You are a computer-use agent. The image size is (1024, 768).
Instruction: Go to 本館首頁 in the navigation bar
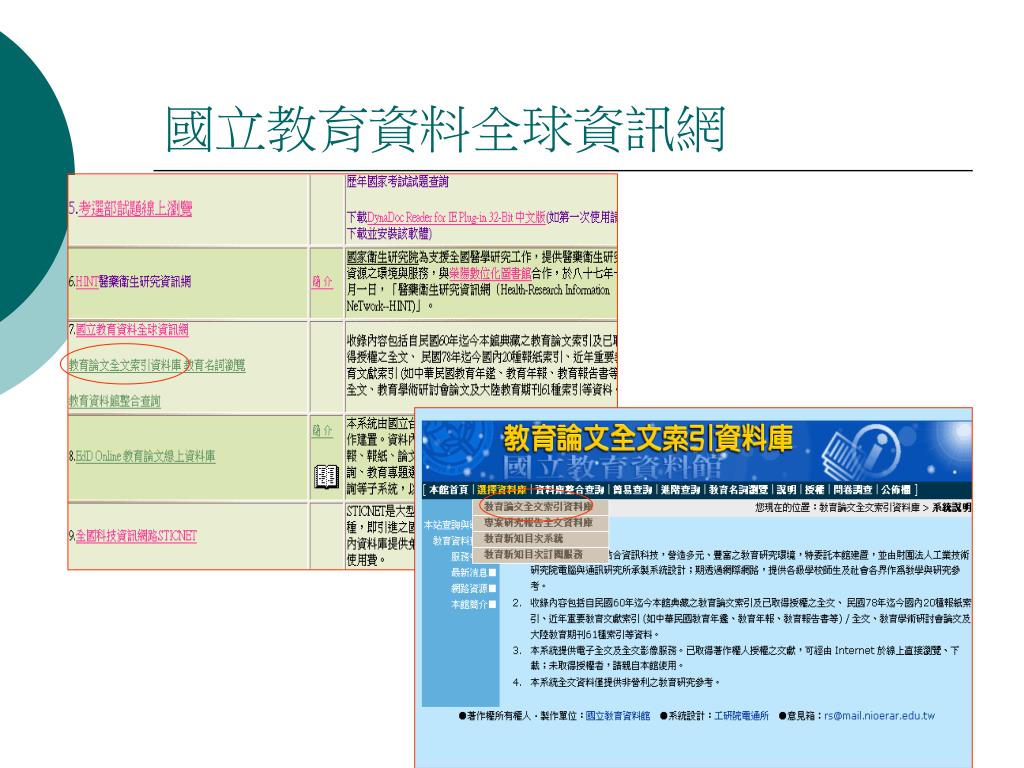(448, 490)
